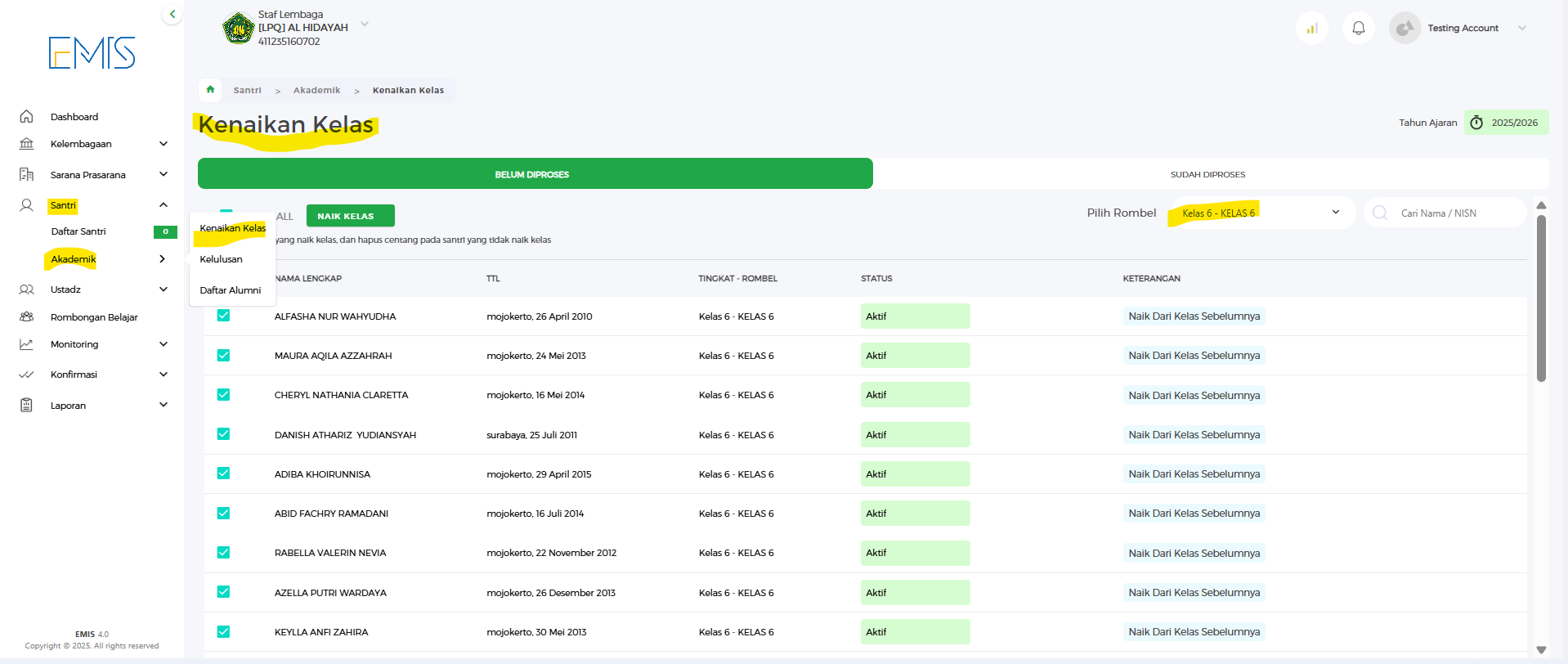The width and height of the screenshot is (1568, 664).
Task: Expand the Kelembagaan menu chevron
Action: pos(164,144)
